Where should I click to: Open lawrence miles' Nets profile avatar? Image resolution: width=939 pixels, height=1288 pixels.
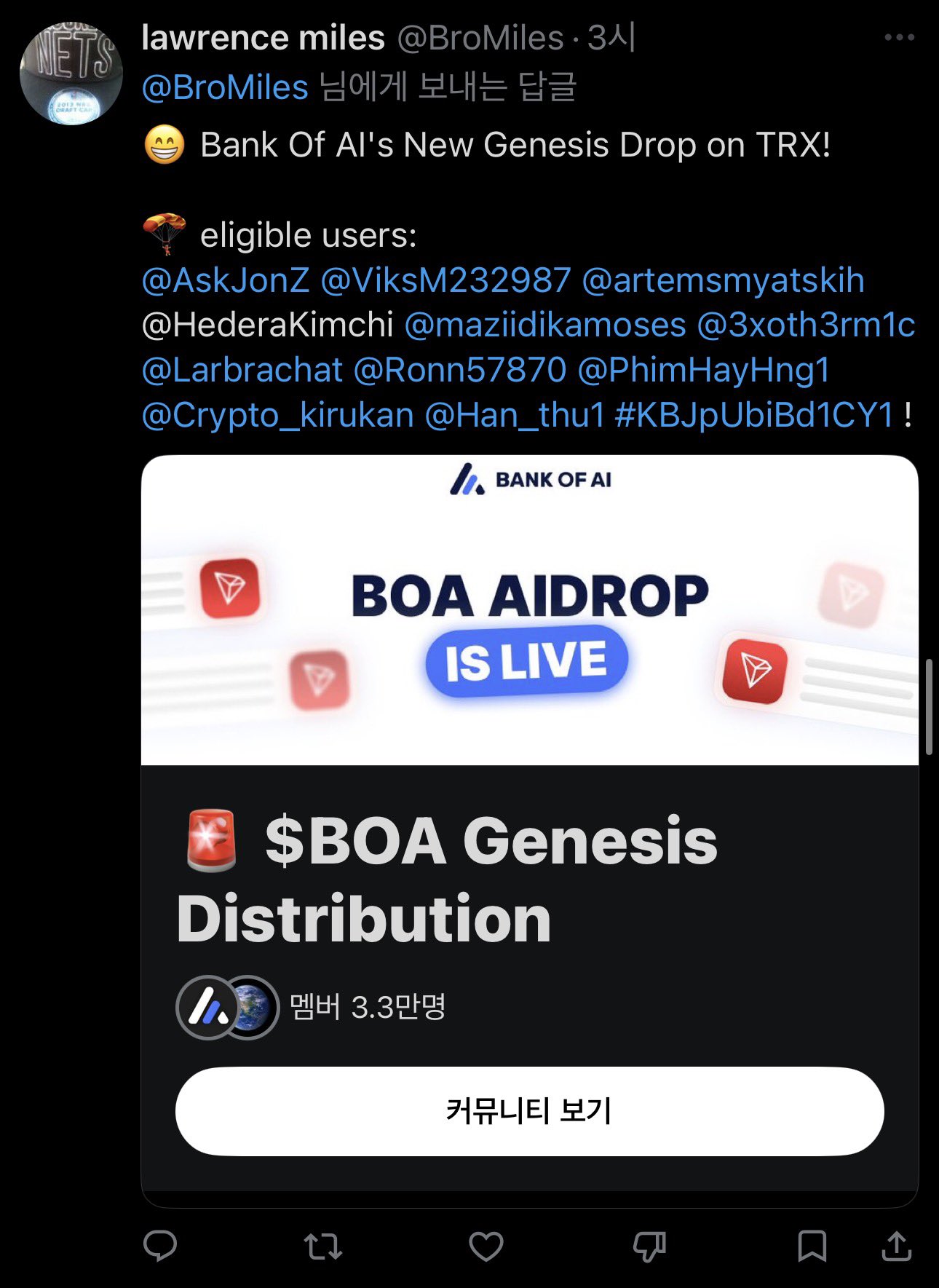[x=71, y=74]
